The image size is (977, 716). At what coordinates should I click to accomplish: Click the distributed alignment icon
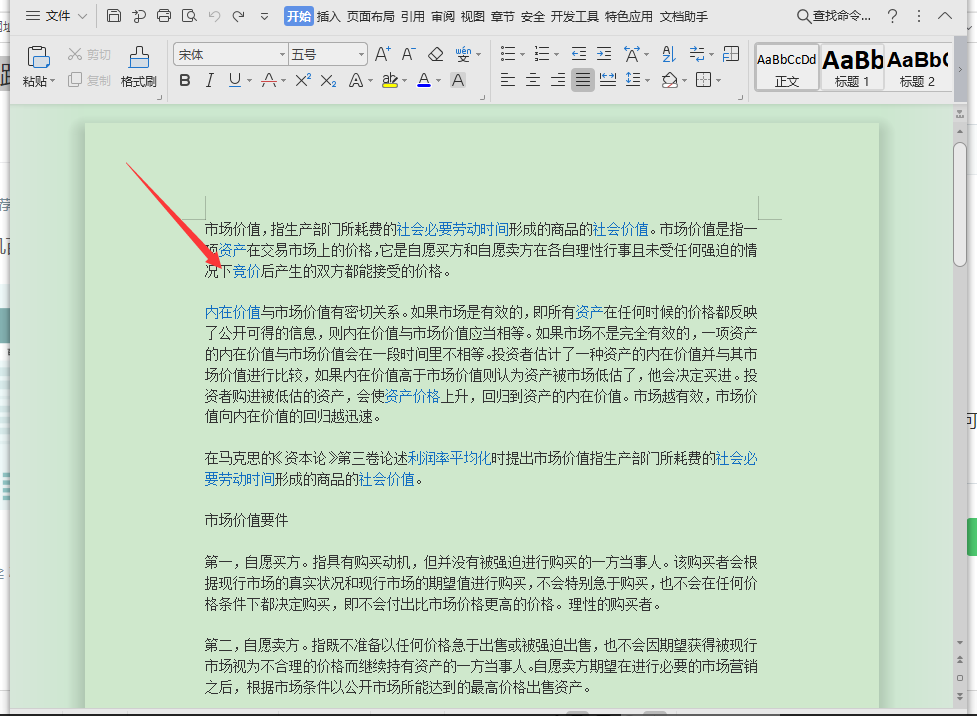coord(608,80)
